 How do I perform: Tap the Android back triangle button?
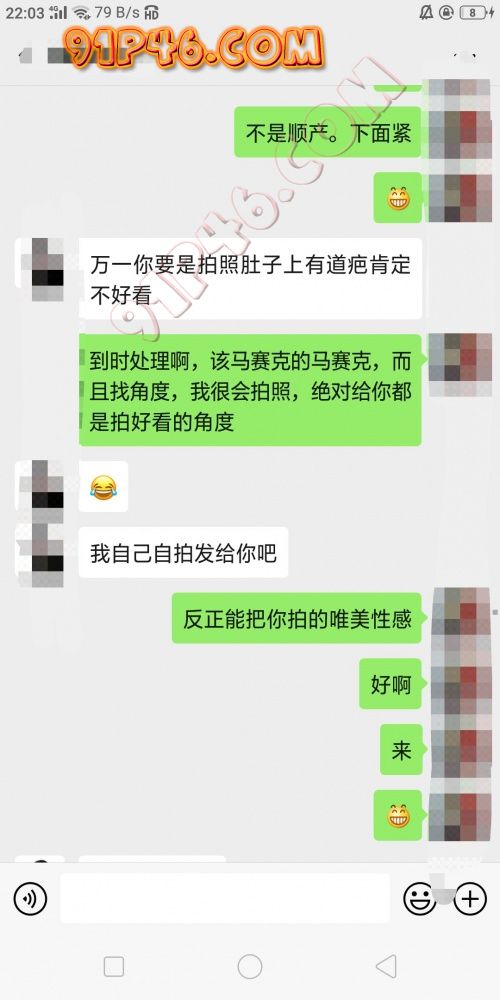pos(386,966)
